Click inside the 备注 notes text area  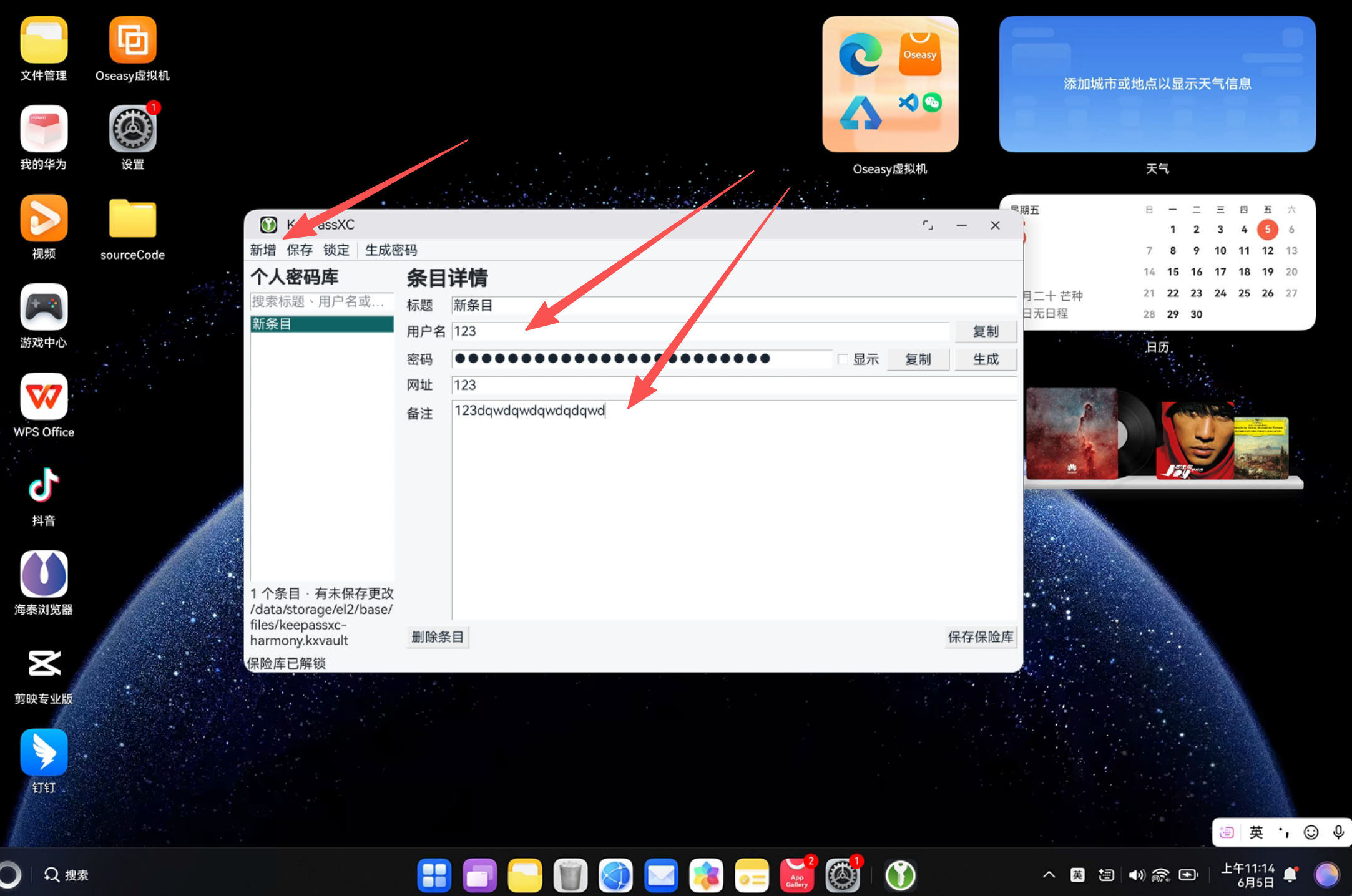734,510
